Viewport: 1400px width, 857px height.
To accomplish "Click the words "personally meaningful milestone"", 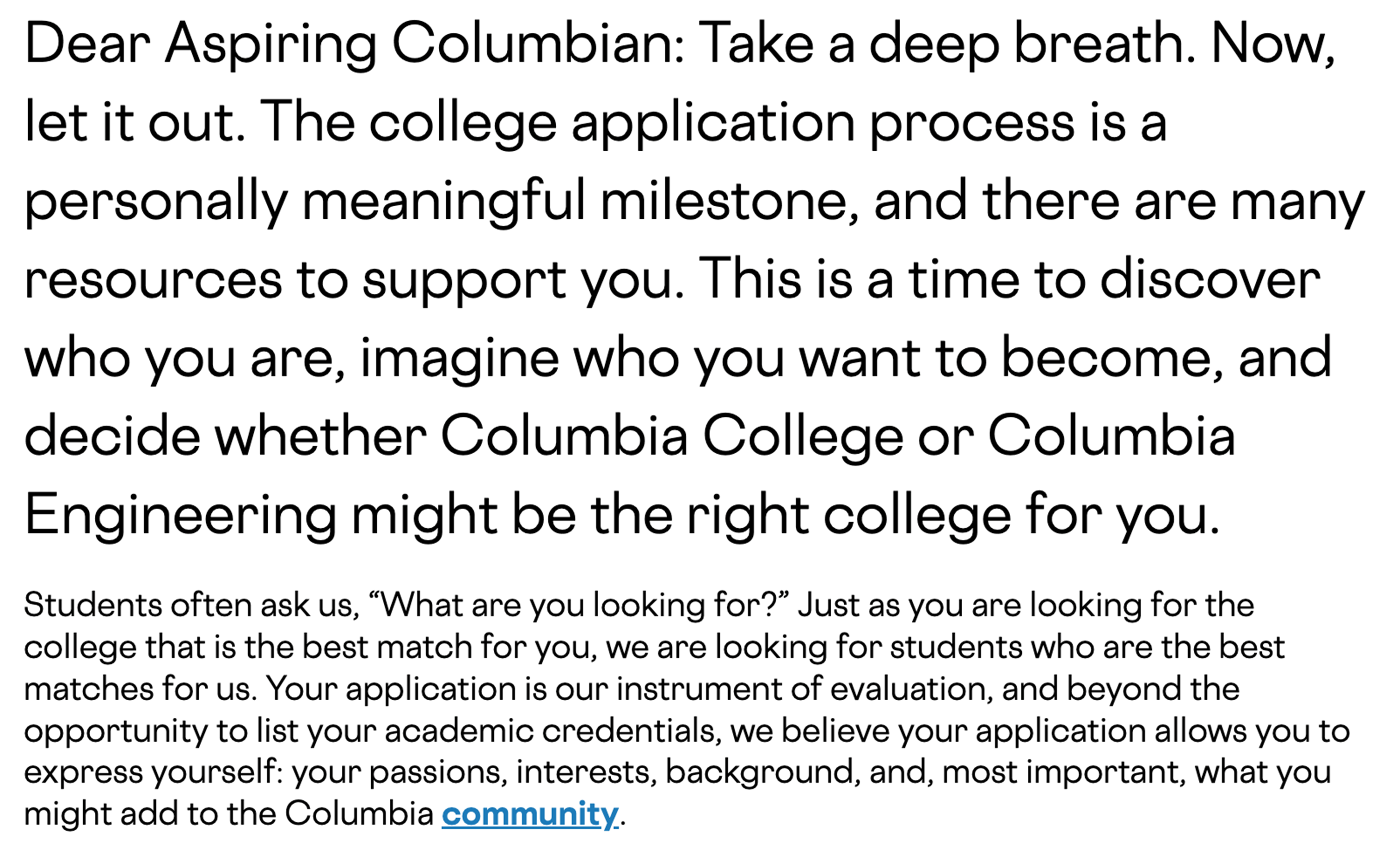I will [x=437, y=202].
